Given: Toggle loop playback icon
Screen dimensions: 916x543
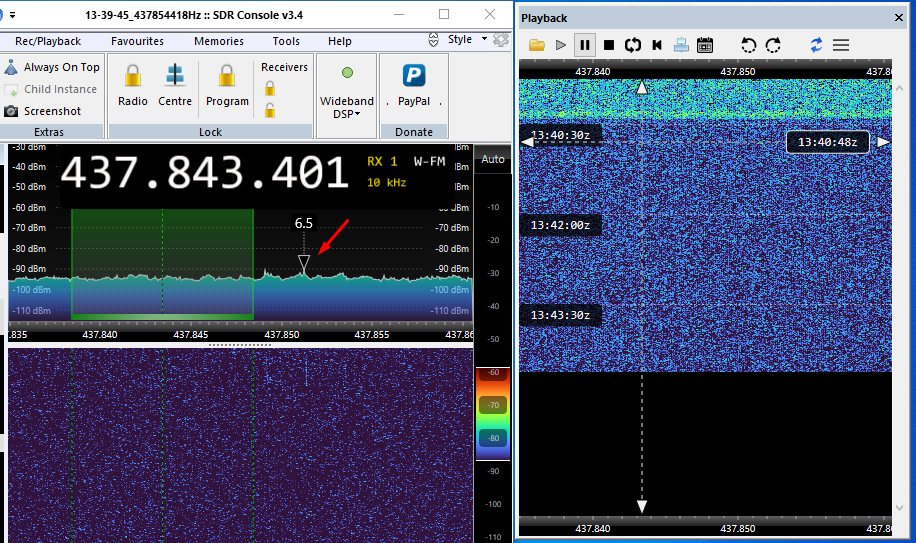Looking at the screenshot, I should pyautogui.click(x=633, y=45).
